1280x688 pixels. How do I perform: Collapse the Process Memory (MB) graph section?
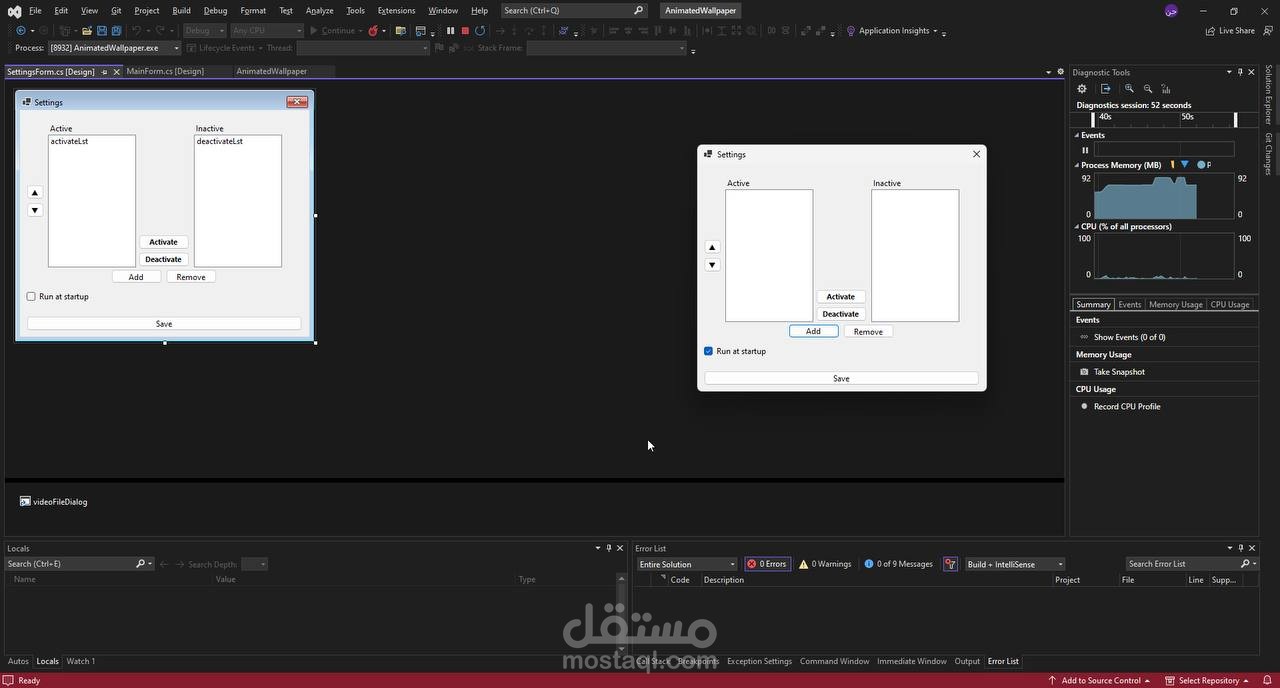click(x=1077, y=165)
